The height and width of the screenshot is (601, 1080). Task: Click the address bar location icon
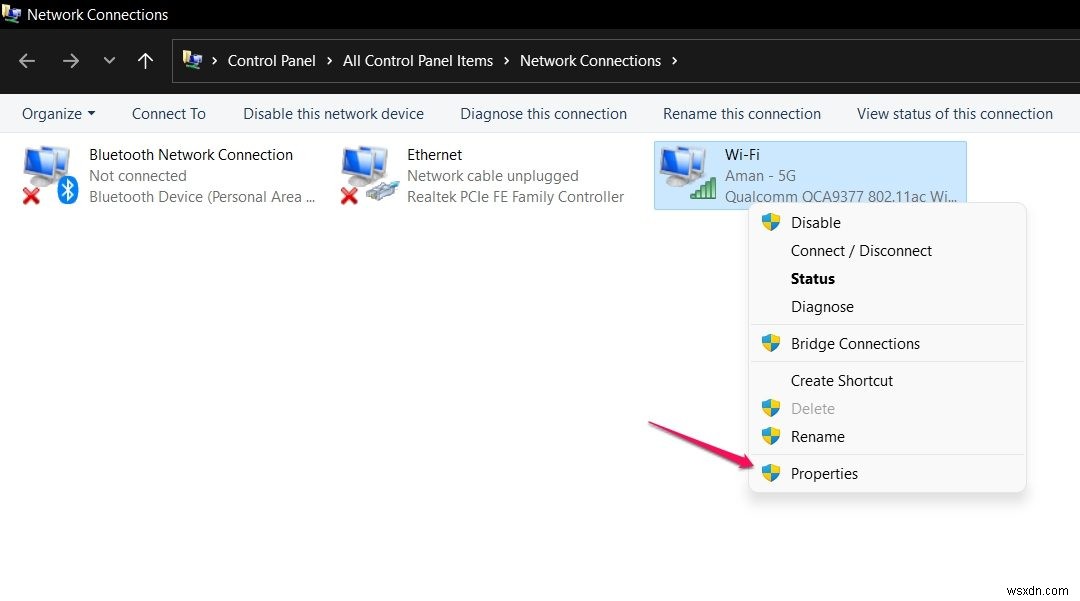pos(192,61)
